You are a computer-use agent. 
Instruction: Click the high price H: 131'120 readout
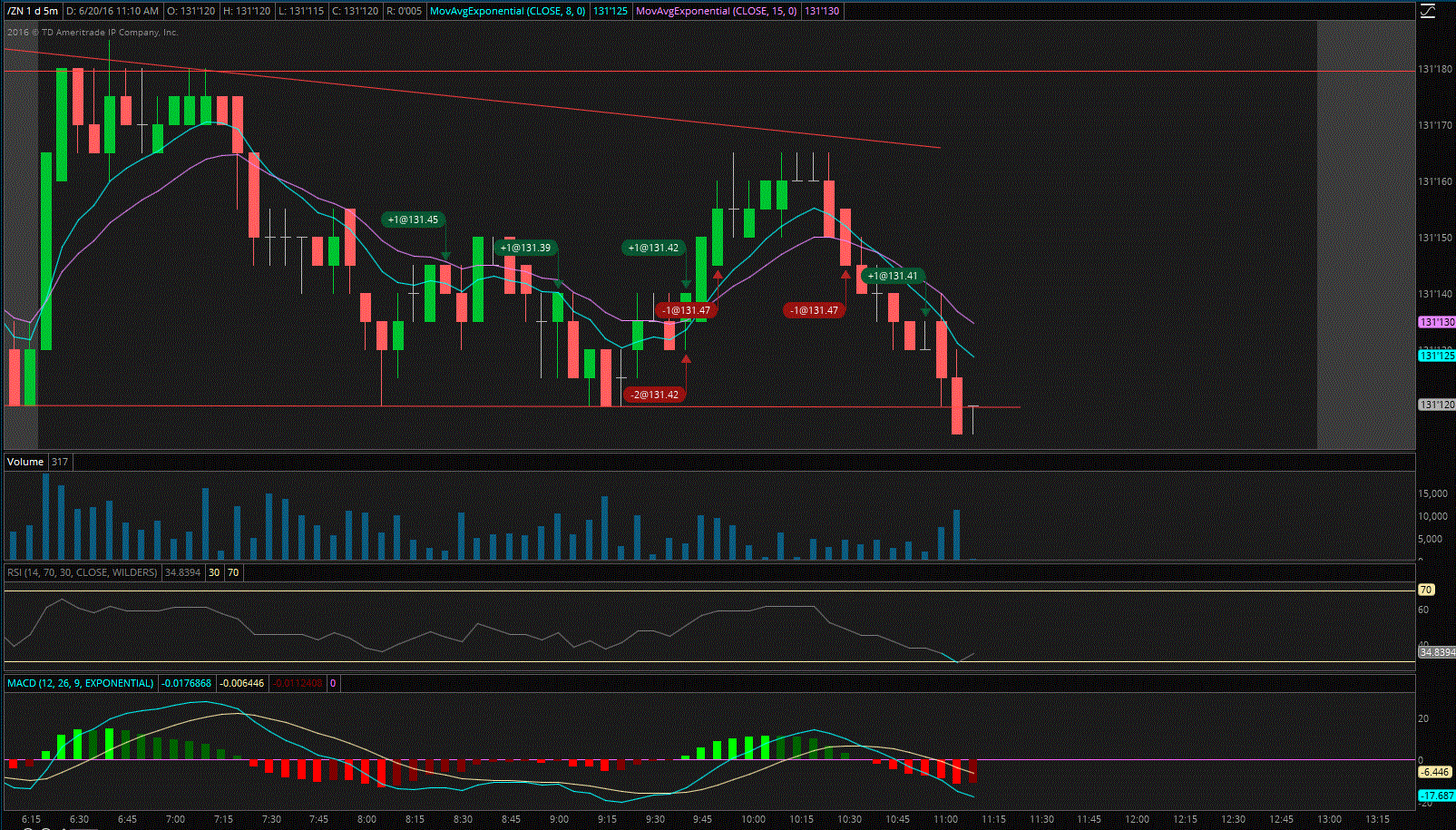[x=246, y=11]
